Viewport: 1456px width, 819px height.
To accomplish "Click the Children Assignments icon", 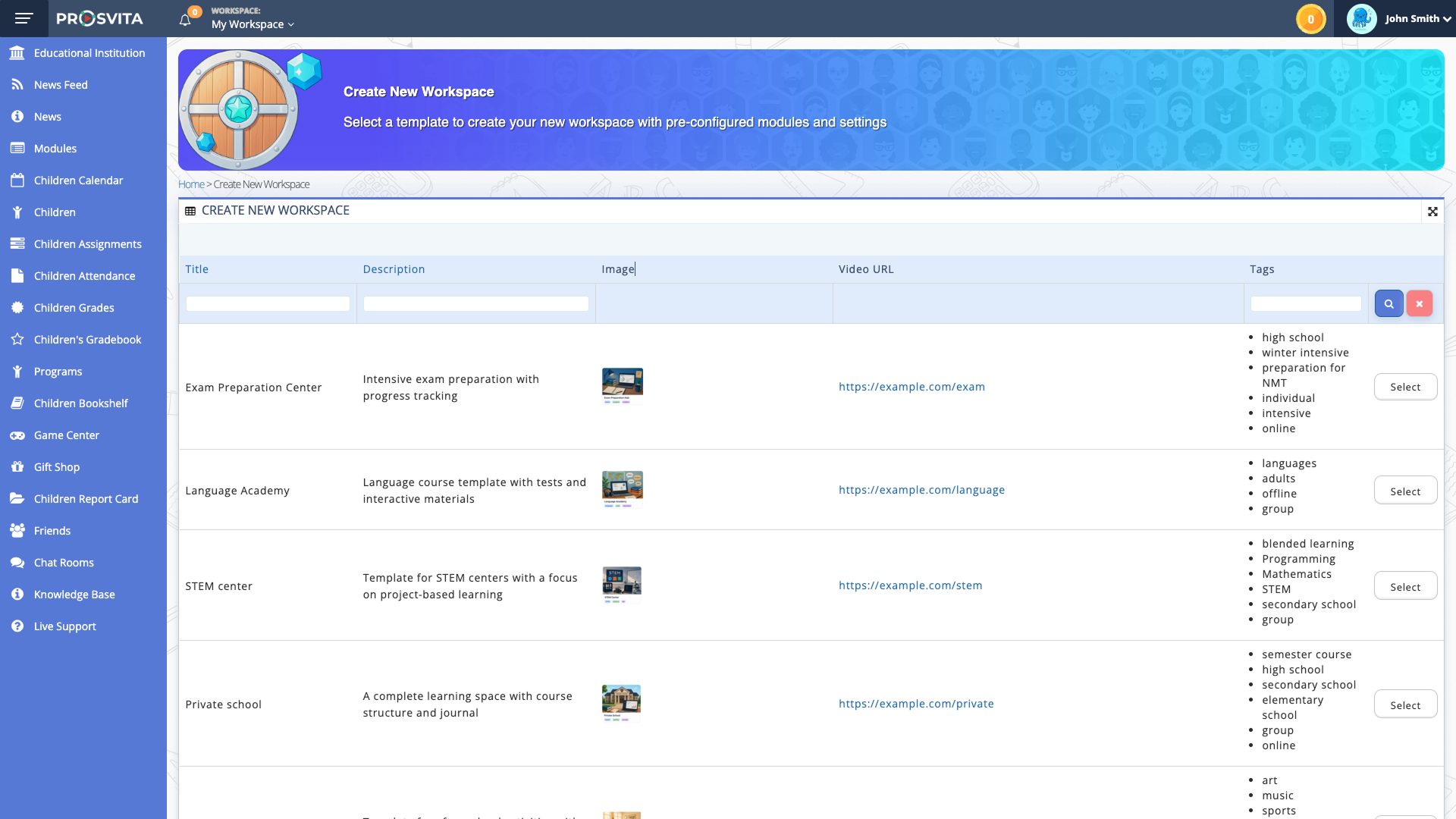I will (17, 243).
